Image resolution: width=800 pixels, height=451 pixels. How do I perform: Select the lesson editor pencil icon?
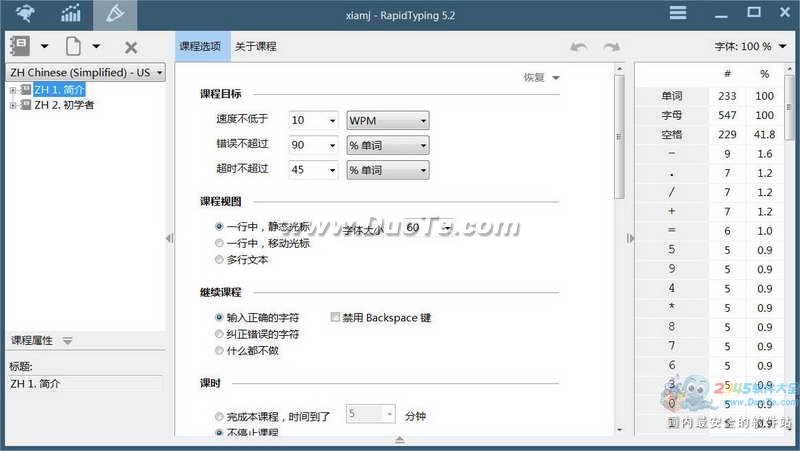tap(115, 14)
